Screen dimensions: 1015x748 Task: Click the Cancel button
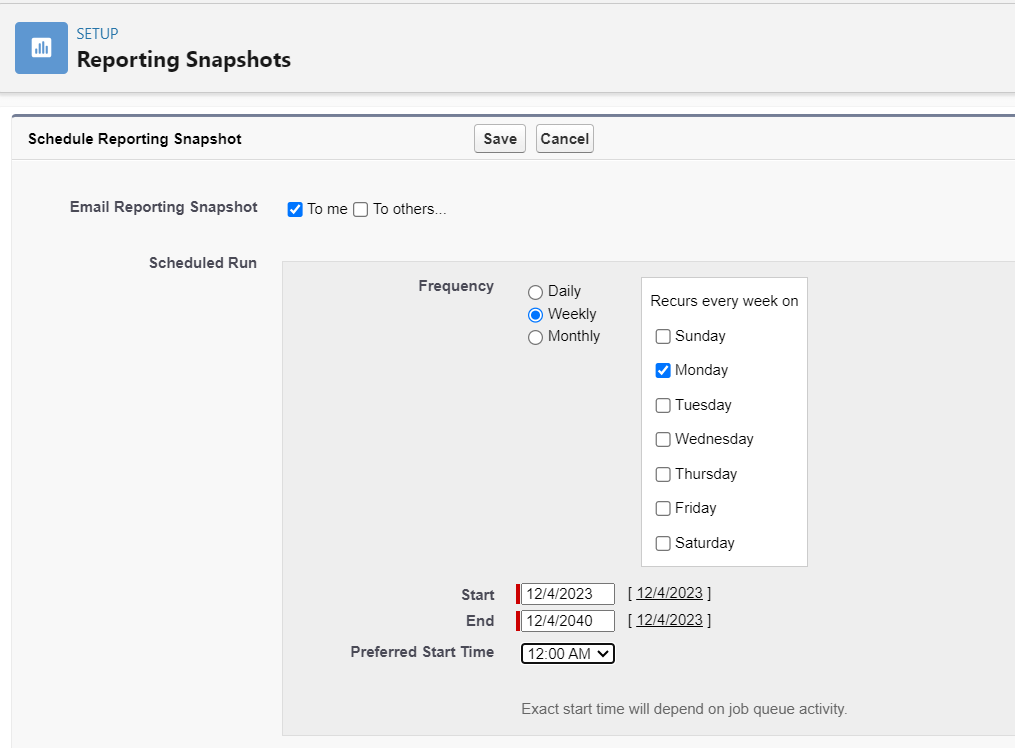tap(565, 139)
